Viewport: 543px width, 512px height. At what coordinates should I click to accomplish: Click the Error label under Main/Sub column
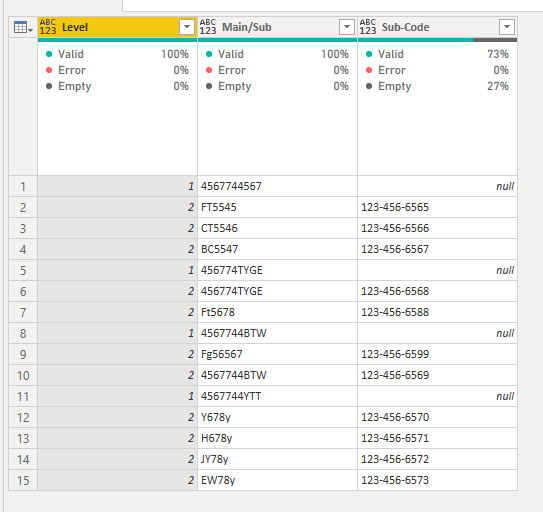pos(232,70)
